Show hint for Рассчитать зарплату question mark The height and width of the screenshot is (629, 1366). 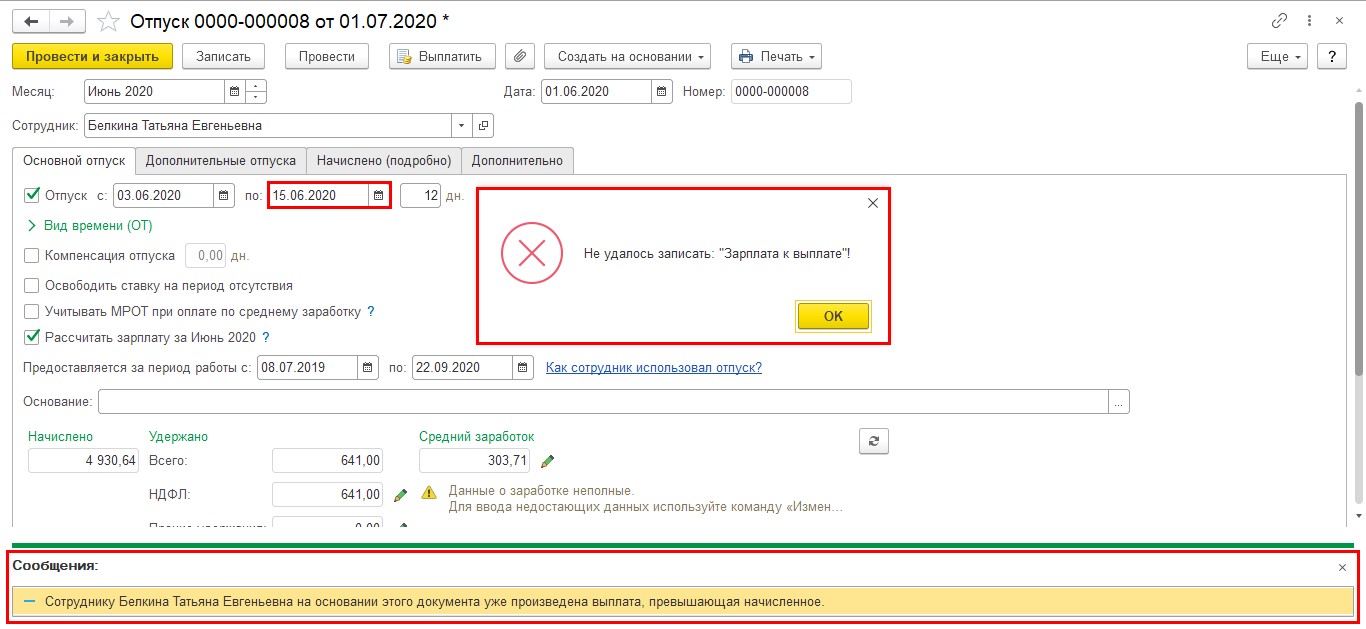pyautogui.click(x=266, y=338)
